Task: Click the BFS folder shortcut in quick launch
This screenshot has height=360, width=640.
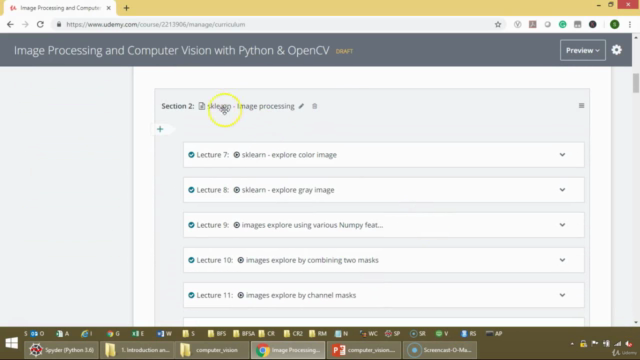Action: tap(216, 333)
